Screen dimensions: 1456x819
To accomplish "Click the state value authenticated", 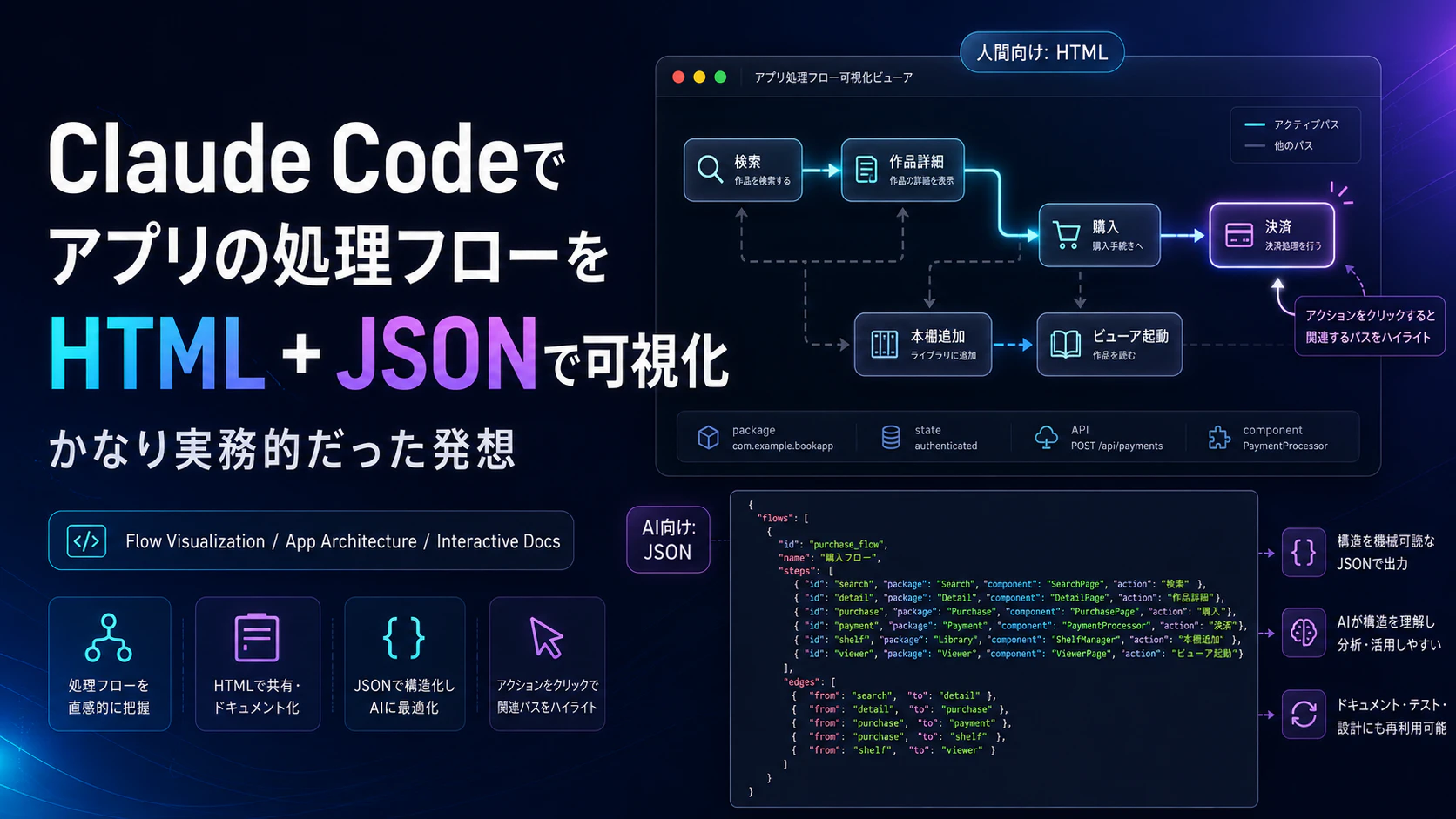I will pos(946,446).
